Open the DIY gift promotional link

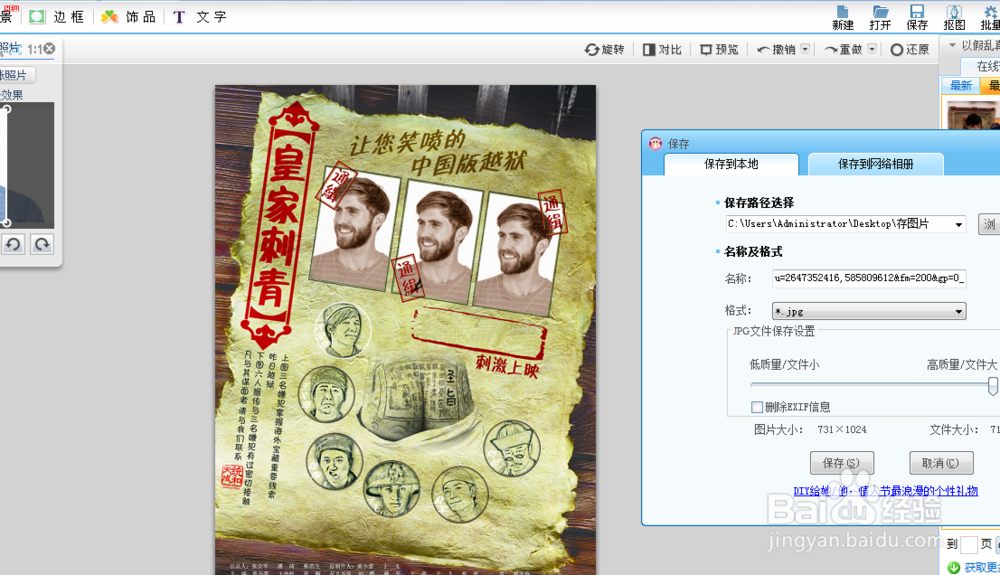point(885,491)
